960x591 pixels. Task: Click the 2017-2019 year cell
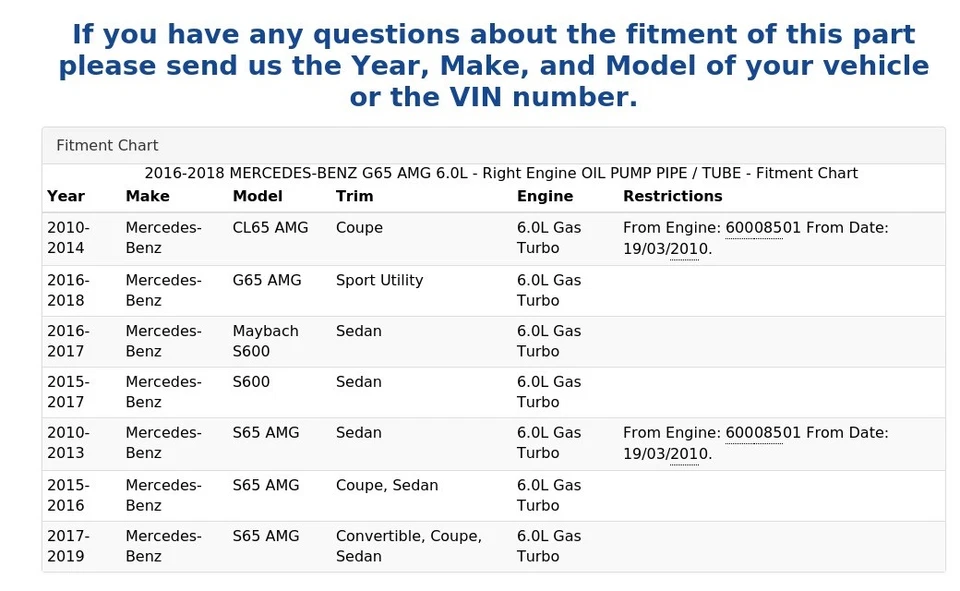coord(68,546)
